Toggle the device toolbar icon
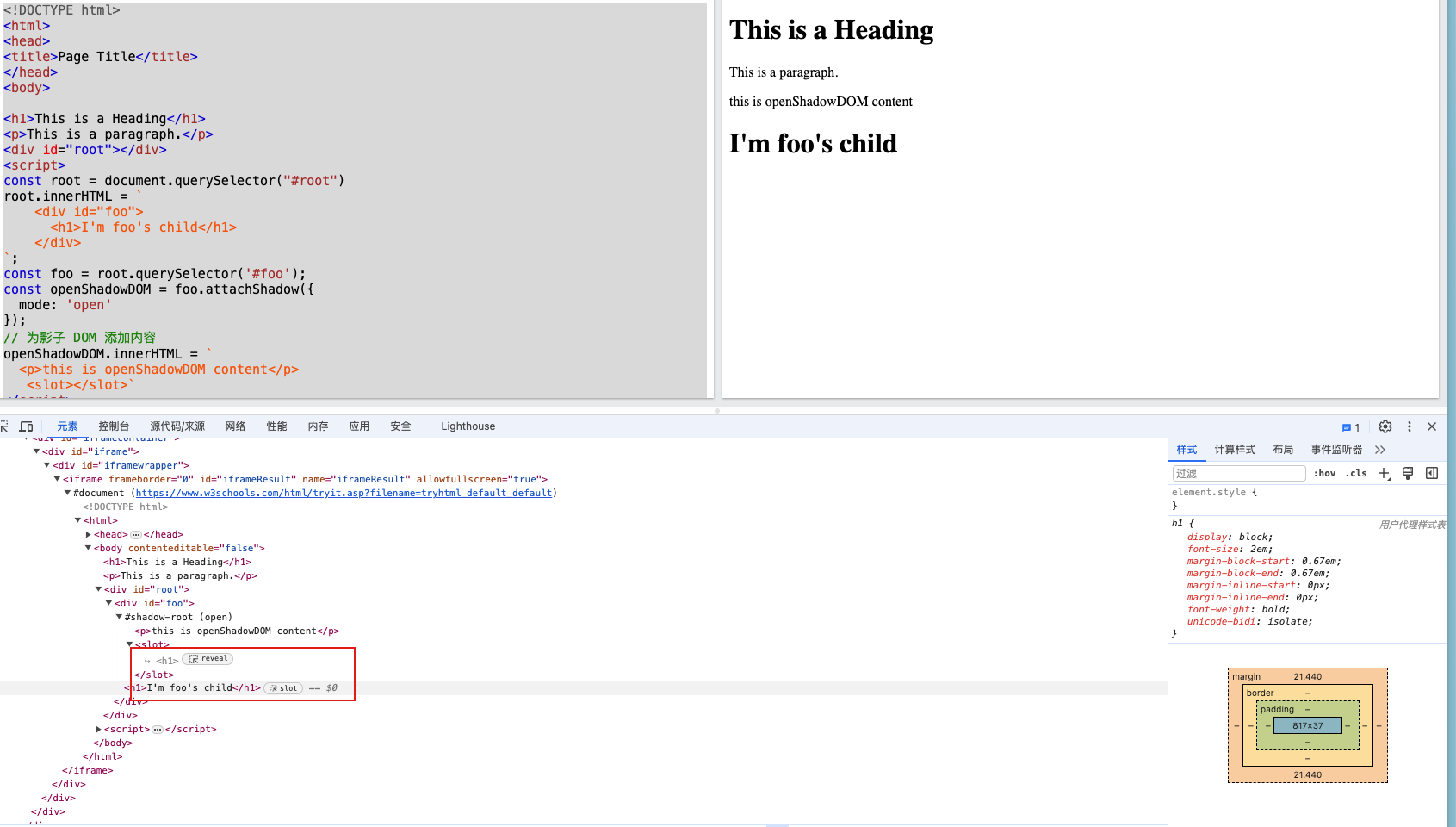 26,426
